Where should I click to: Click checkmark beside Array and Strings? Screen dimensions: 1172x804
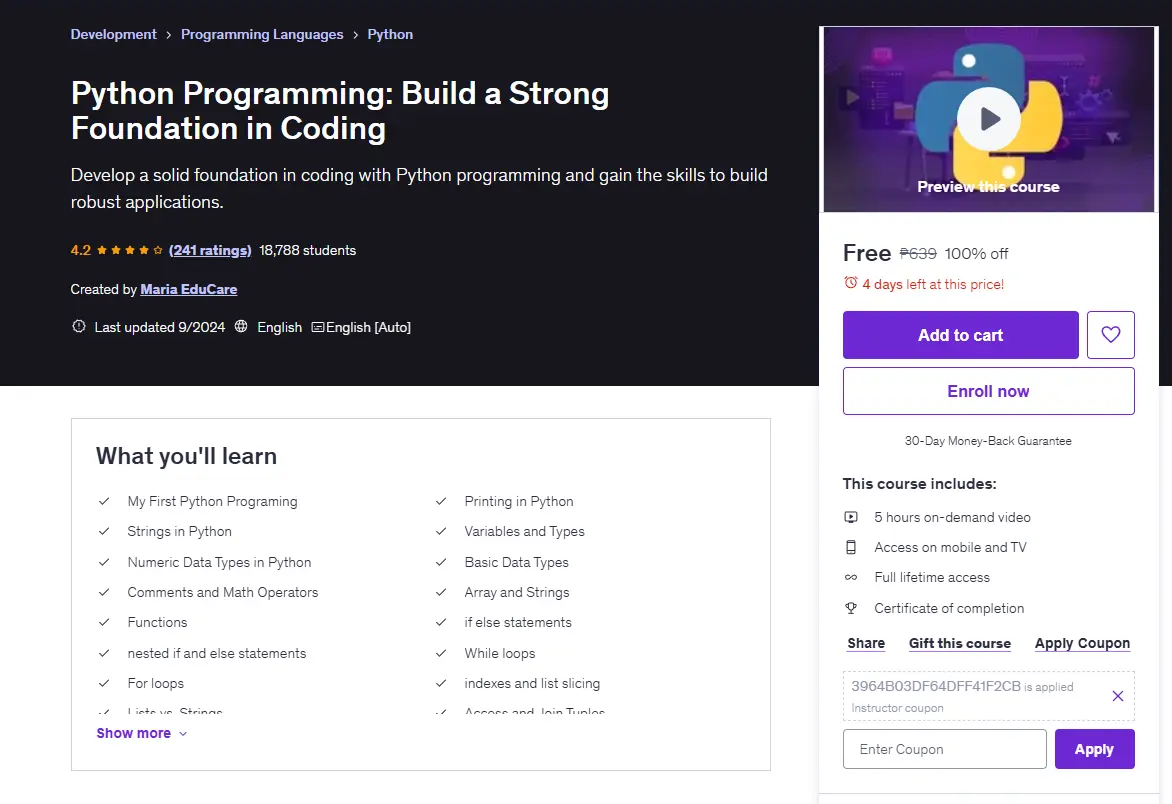441,592
